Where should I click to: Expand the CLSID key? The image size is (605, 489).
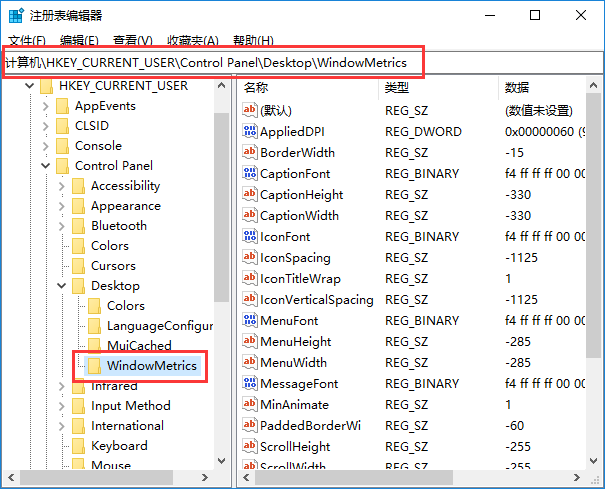(46, 126)
